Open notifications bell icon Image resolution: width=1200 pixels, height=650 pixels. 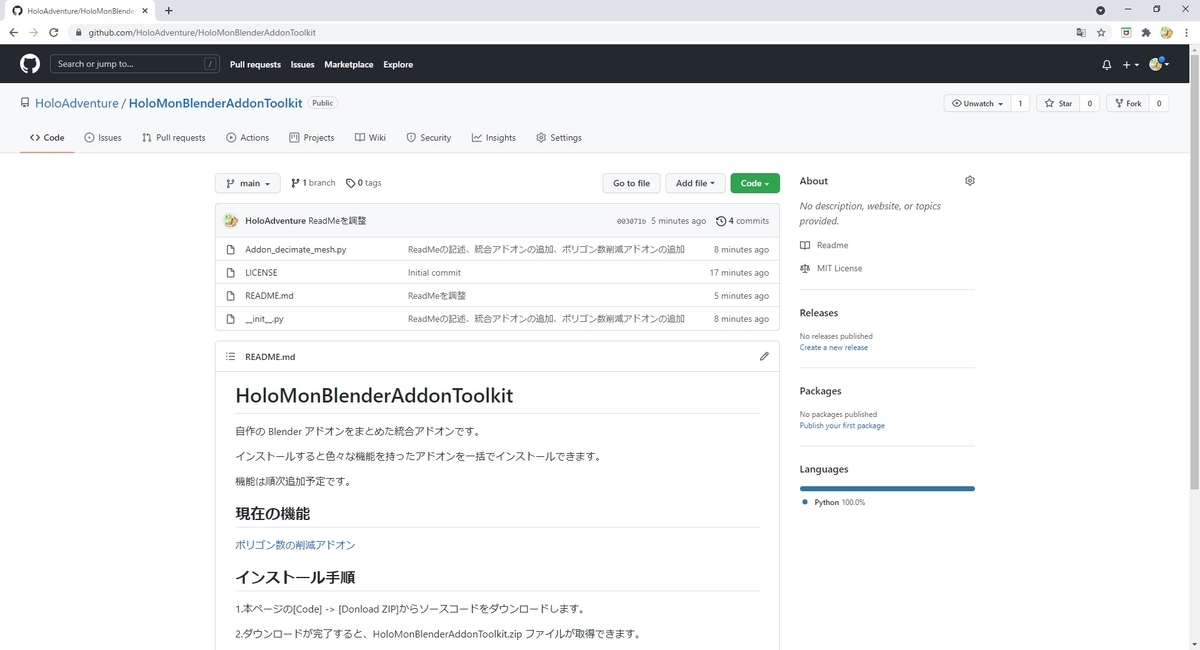point(1106,64)
